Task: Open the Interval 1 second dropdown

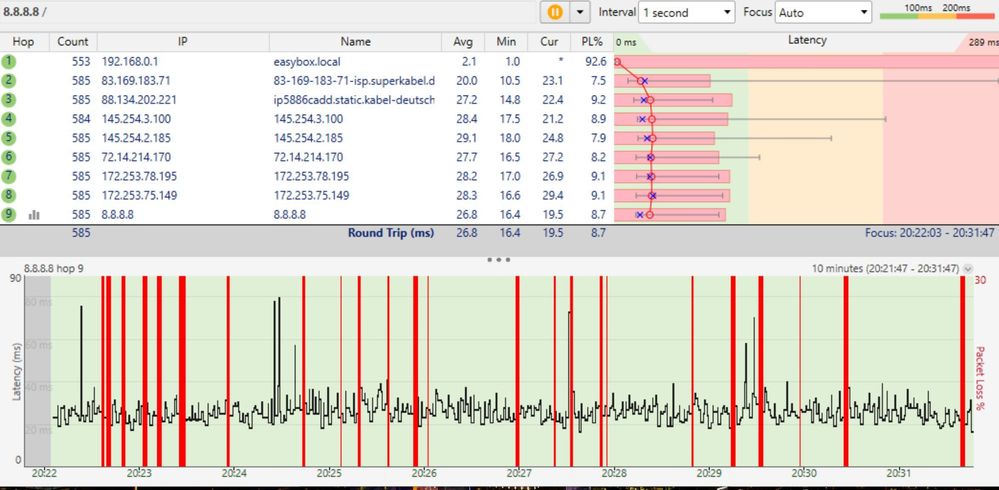Action: pos(687,12)
